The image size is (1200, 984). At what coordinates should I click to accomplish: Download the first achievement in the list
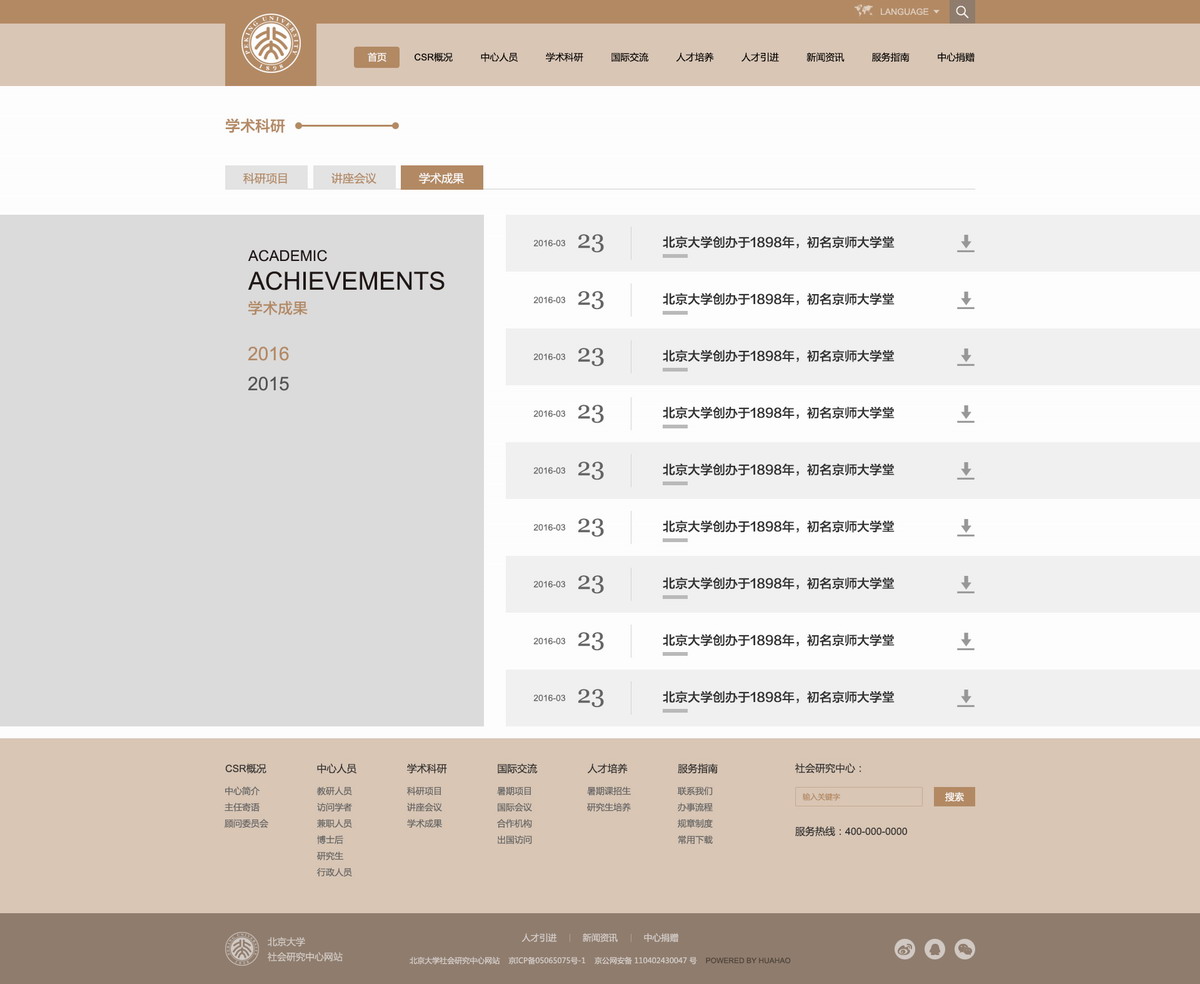pyautogui.click(x=965, y=243)
